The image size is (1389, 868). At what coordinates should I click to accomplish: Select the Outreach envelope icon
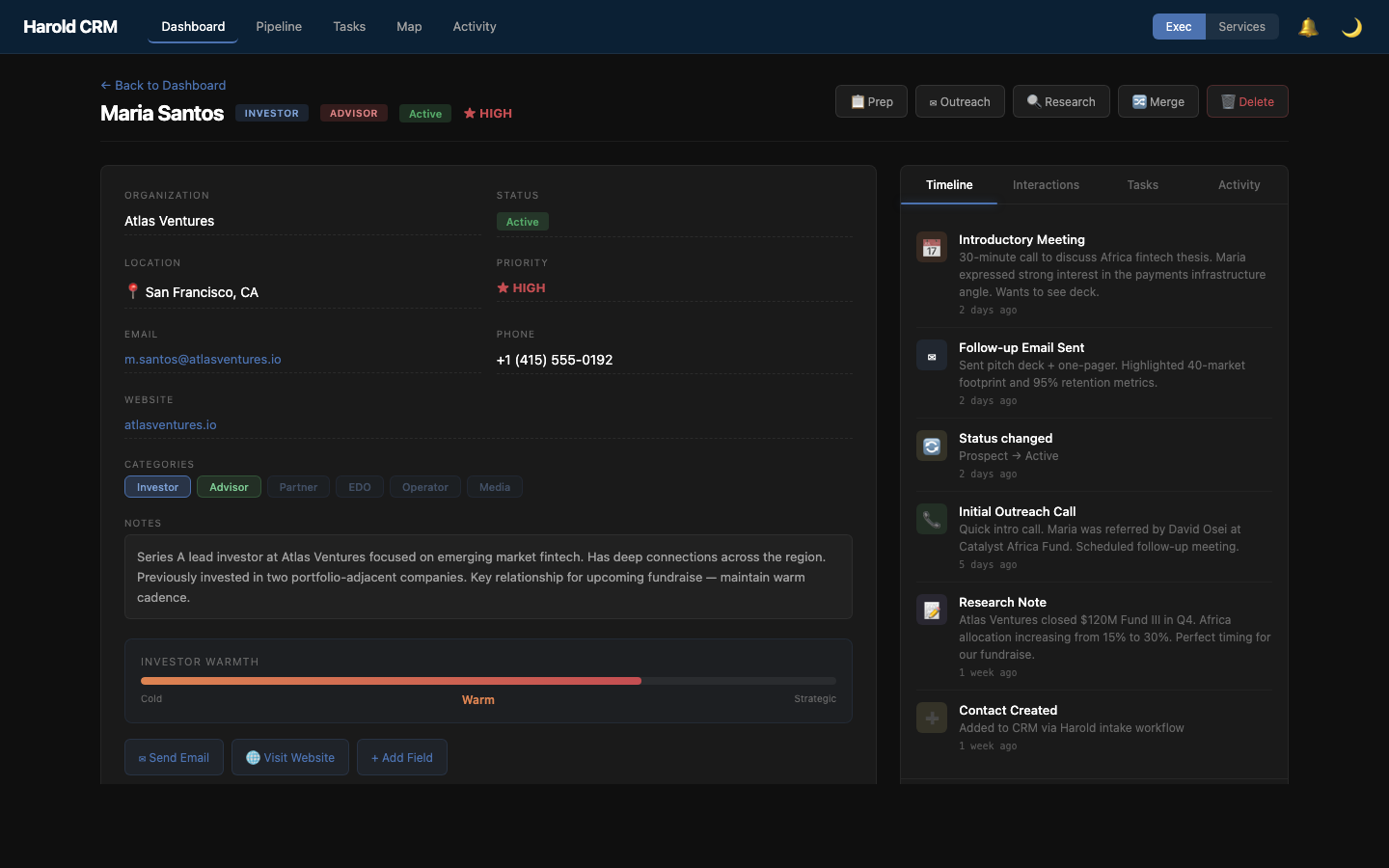point(932,101)
